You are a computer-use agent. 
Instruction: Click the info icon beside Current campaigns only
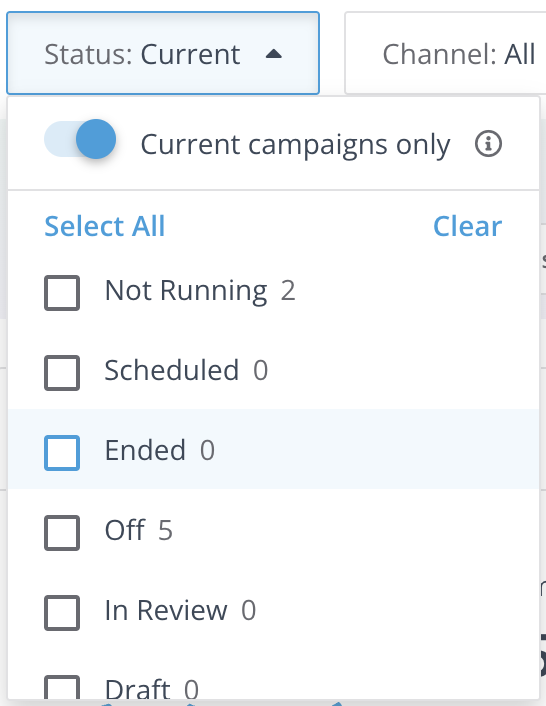(488, 144)
